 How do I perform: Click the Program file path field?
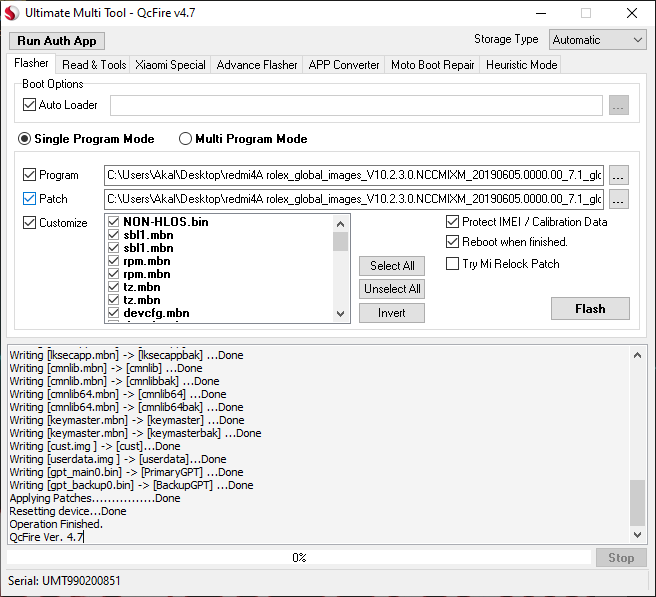click(354, 175)
